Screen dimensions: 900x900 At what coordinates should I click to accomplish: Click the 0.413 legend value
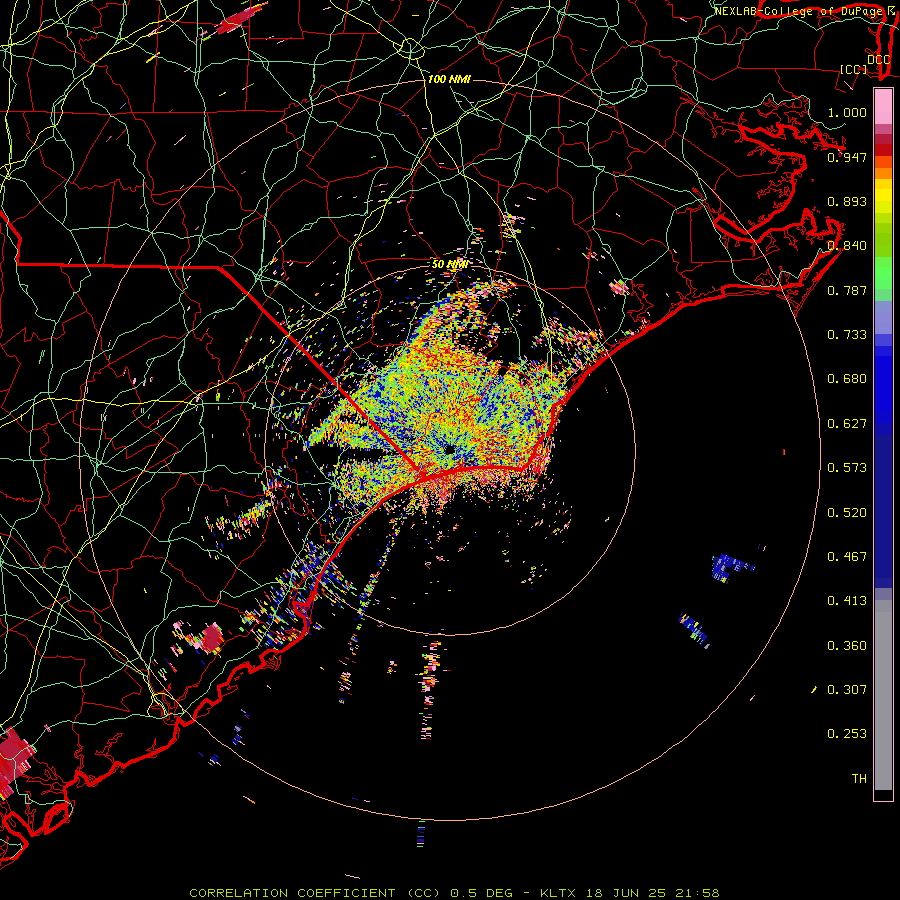(847, 601)
